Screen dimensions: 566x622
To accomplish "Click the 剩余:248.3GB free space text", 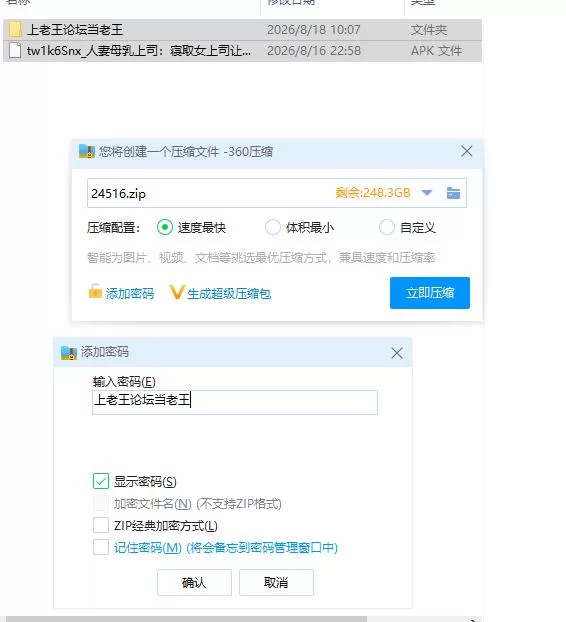I will tap(373, 193).
